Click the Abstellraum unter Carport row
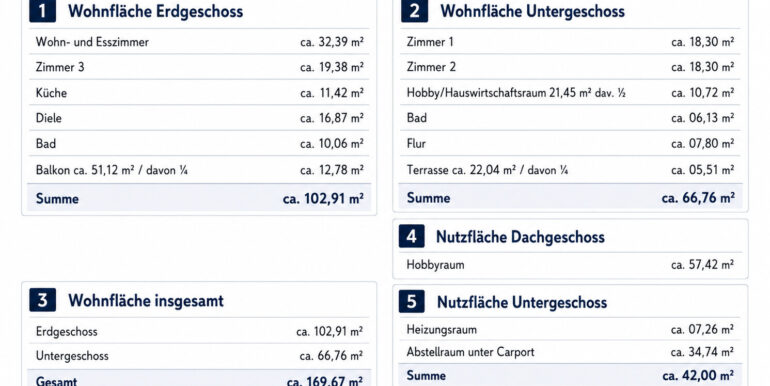The image size is (770, 386). pos(570,352)
